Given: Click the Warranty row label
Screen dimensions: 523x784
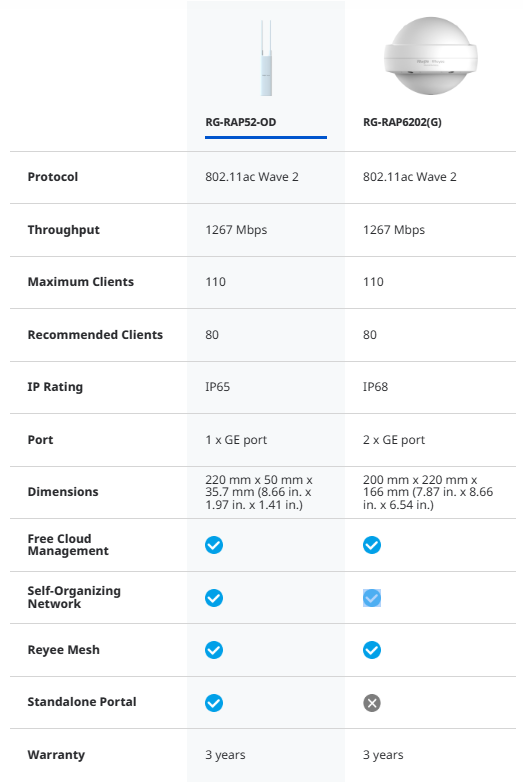Looking at the screenshot, I should (x=56, y=755).
